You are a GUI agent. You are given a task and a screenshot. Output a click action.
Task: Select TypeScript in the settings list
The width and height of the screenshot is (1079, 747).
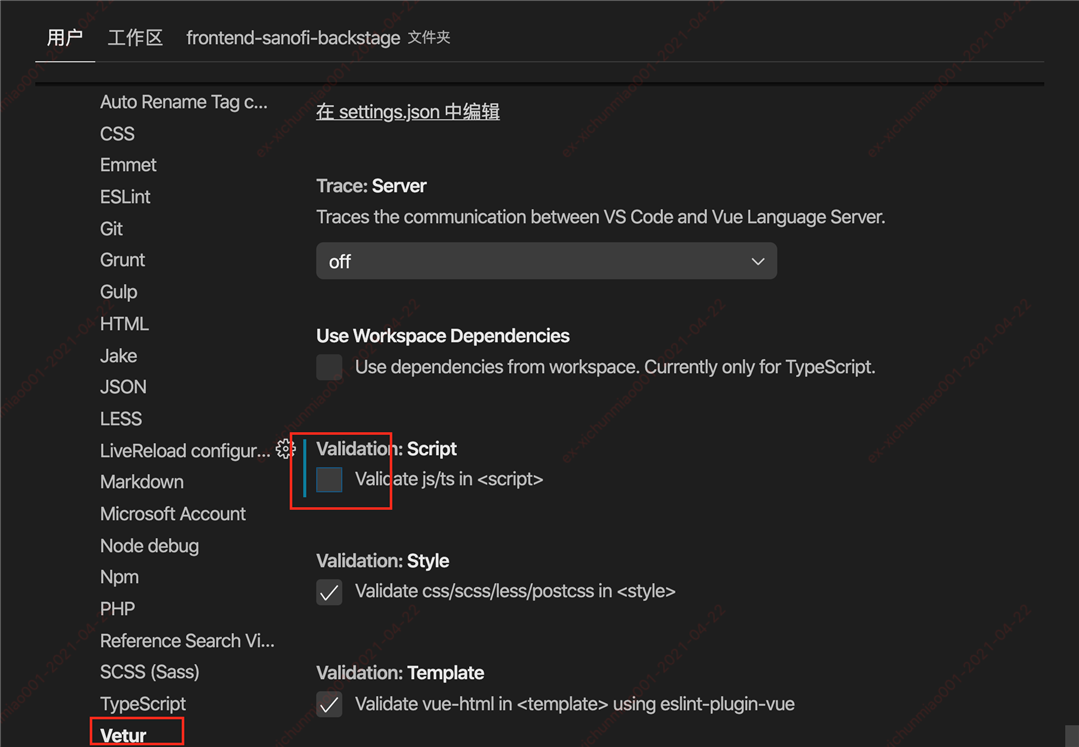click(143, 704)
